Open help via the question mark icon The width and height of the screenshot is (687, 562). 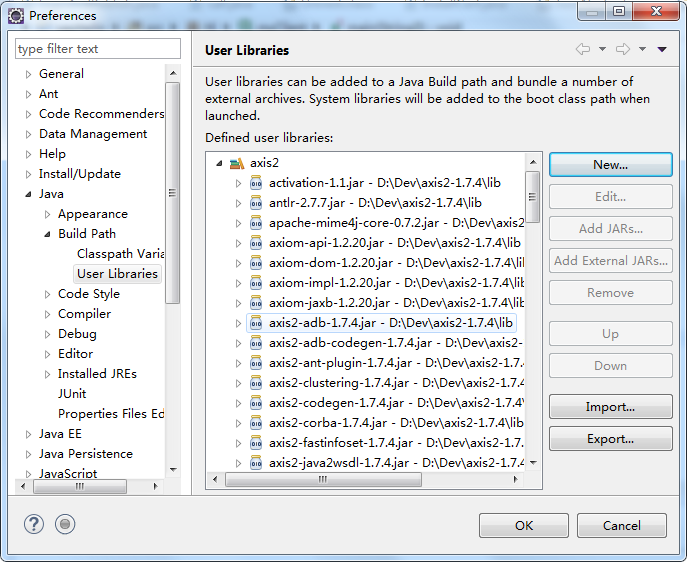pos(34,524)
